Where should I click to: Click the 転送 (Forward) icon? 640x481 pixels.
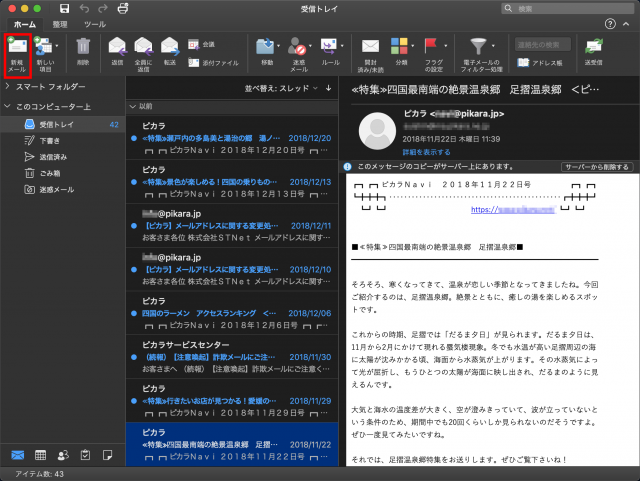click(169, 47)
